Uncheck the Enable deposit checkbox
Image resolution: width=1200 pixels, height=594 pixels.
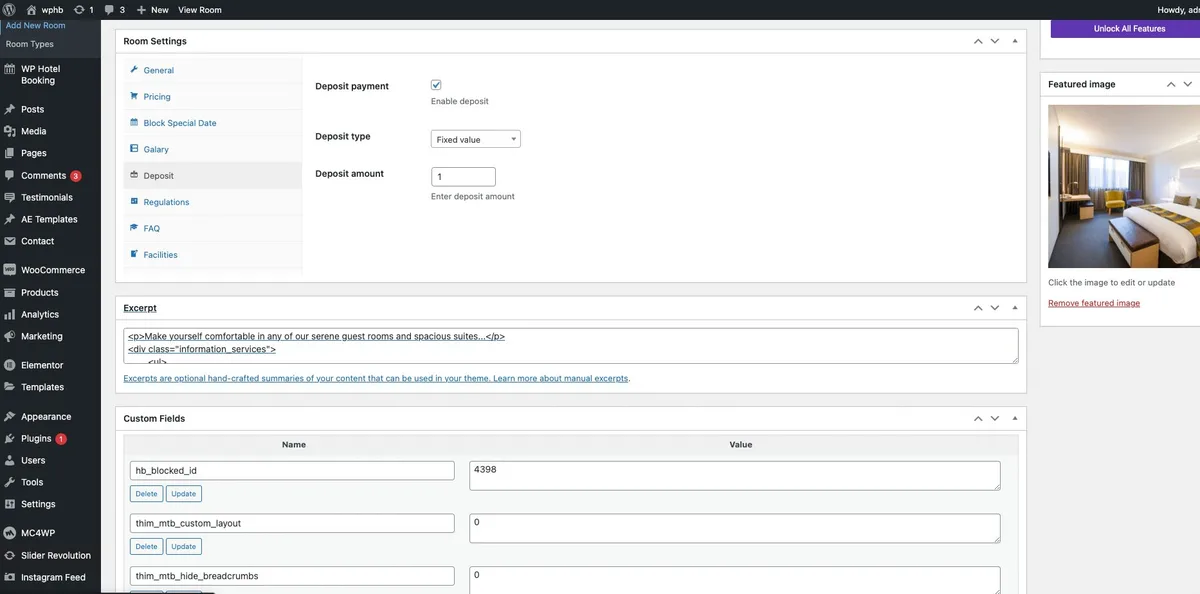coord(435,84)
